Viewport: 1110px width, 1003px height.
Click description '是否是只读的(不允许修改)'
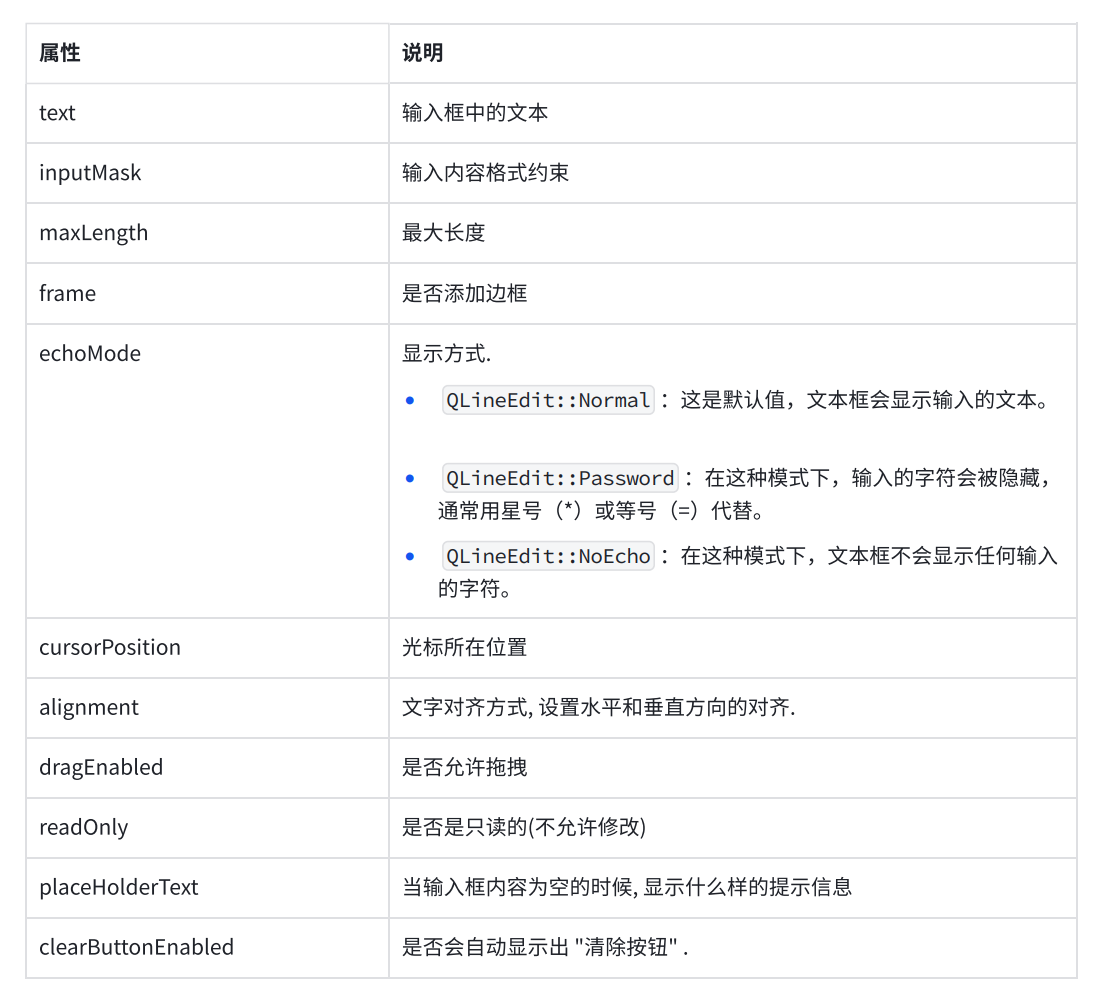[524, 827]
